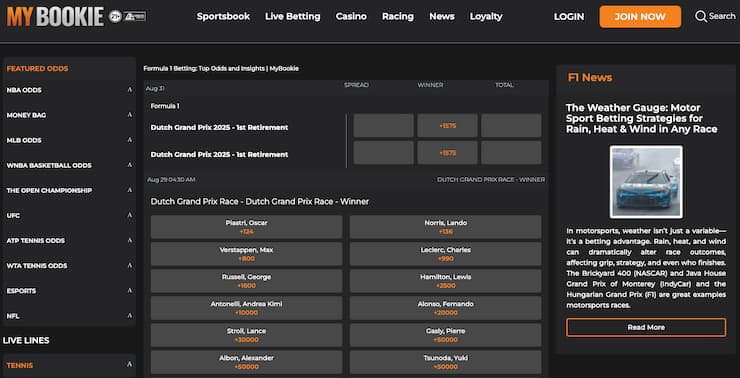Bet on Leclerc, Charles +990
The width and height of the screenshot is (740, 378).
pyautogui.click(x=446, y=254)
